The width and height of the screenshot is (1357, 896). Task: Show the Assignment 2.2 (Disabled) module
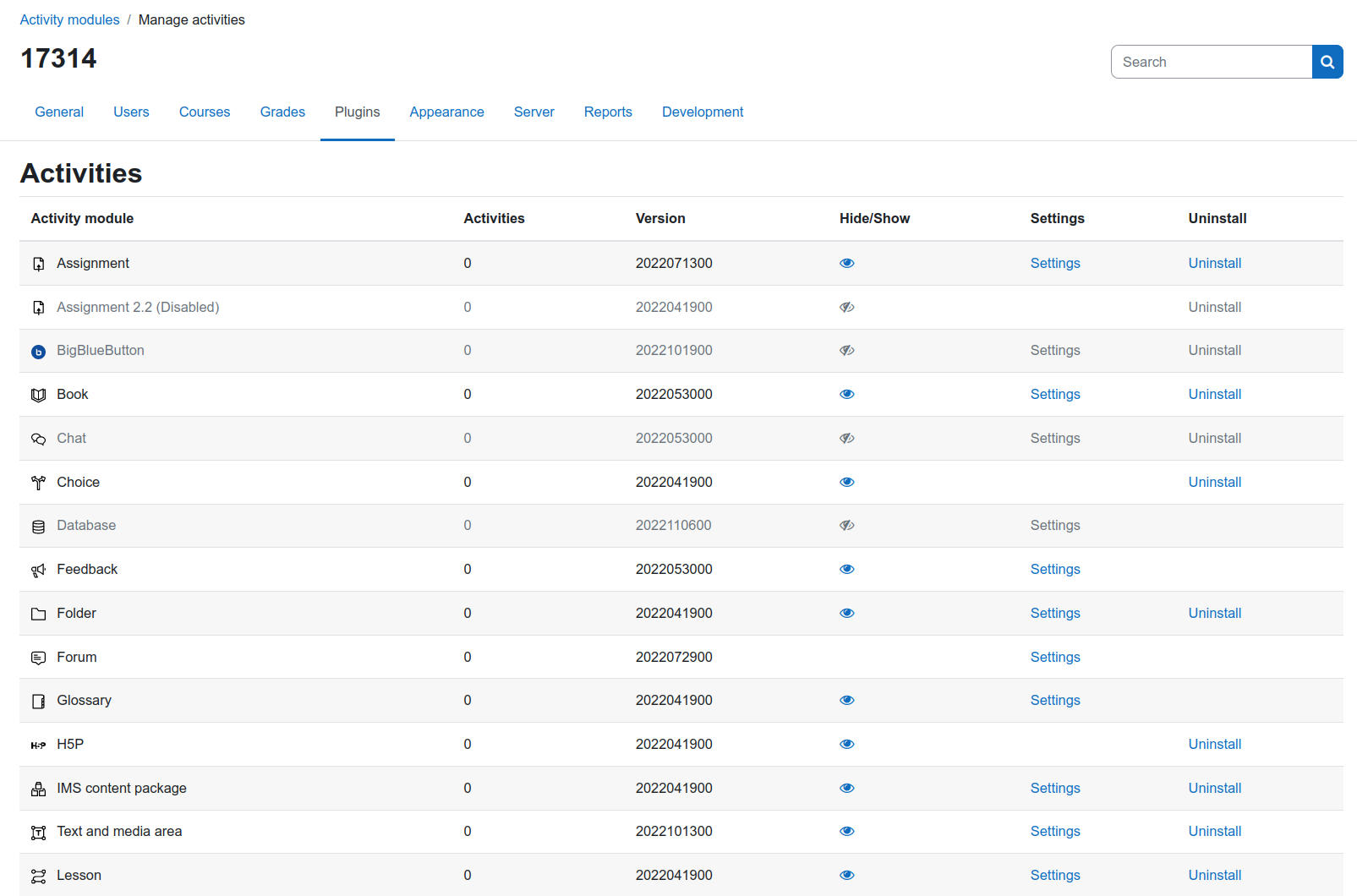846,307
